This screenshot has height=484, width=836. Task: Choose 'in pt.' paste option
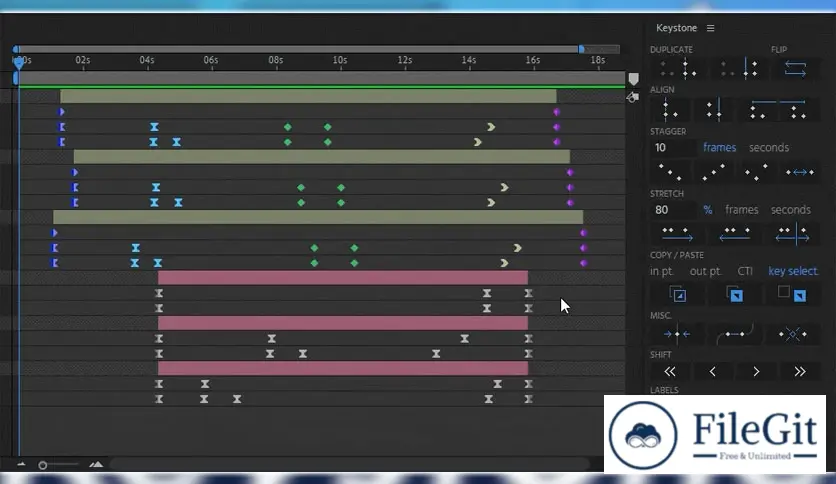661,271
